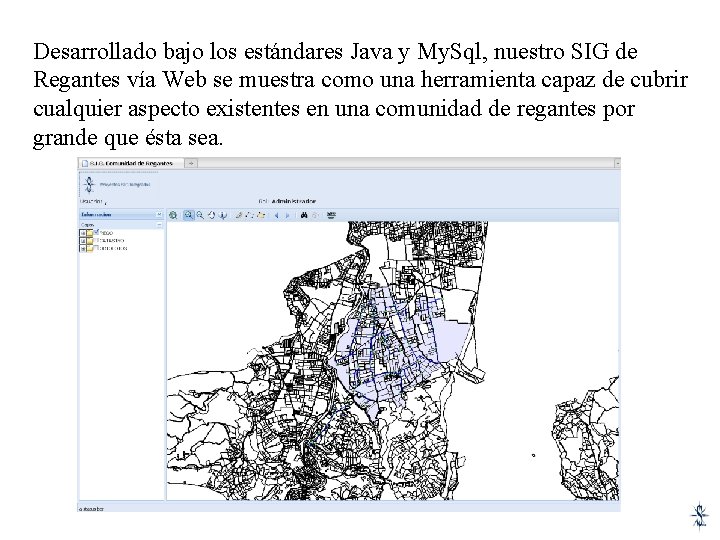Click the scale bar icon in toolbar
Screen dimensions: 720x540
click(331, 214)
